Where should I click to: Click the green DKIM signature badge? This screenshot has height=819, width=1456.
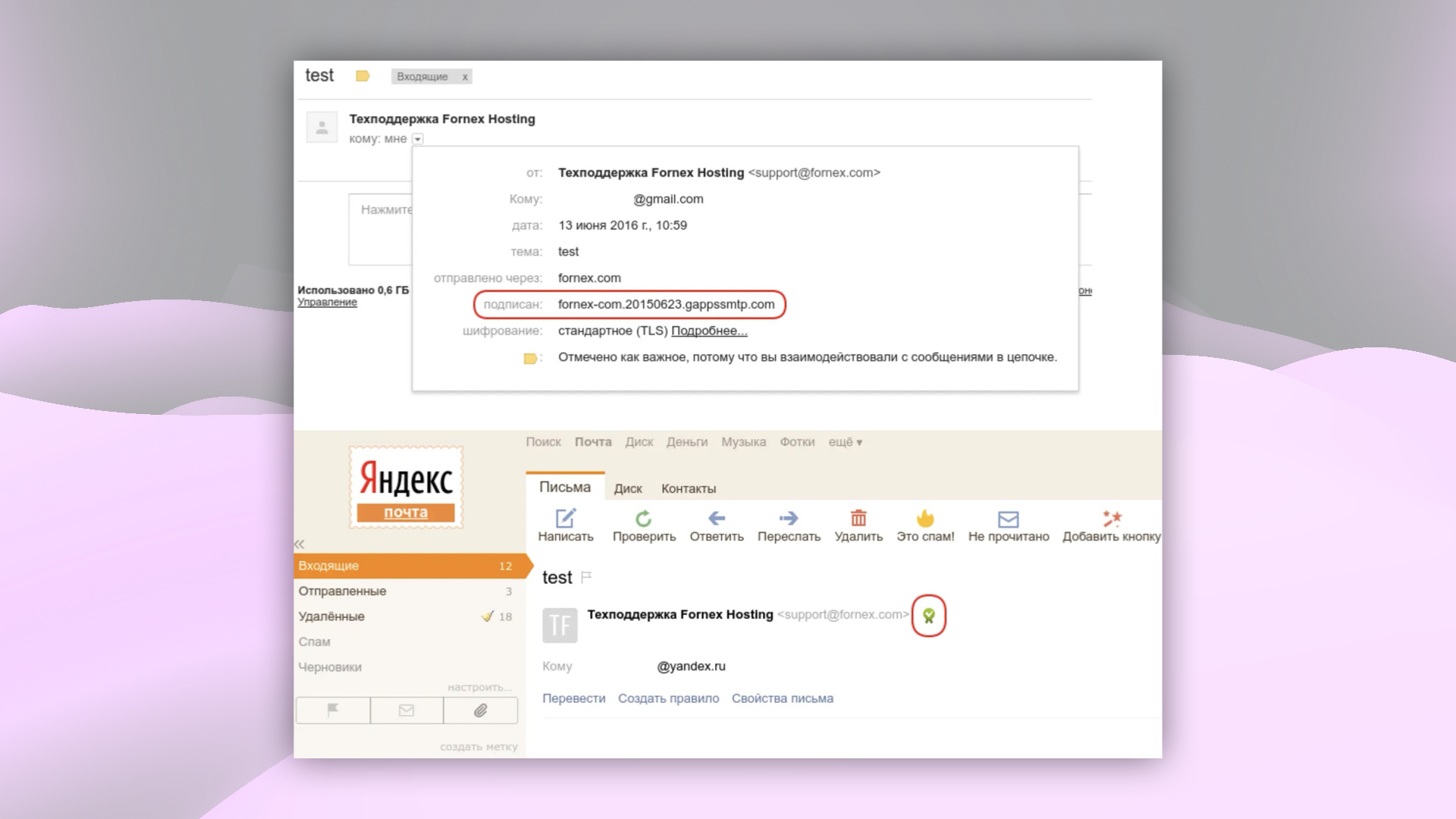tap(929, 616)
